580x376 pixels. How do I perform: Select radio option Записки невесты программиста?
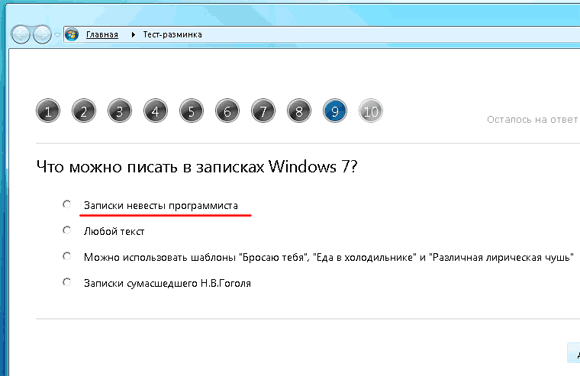(x=67, y=204)
